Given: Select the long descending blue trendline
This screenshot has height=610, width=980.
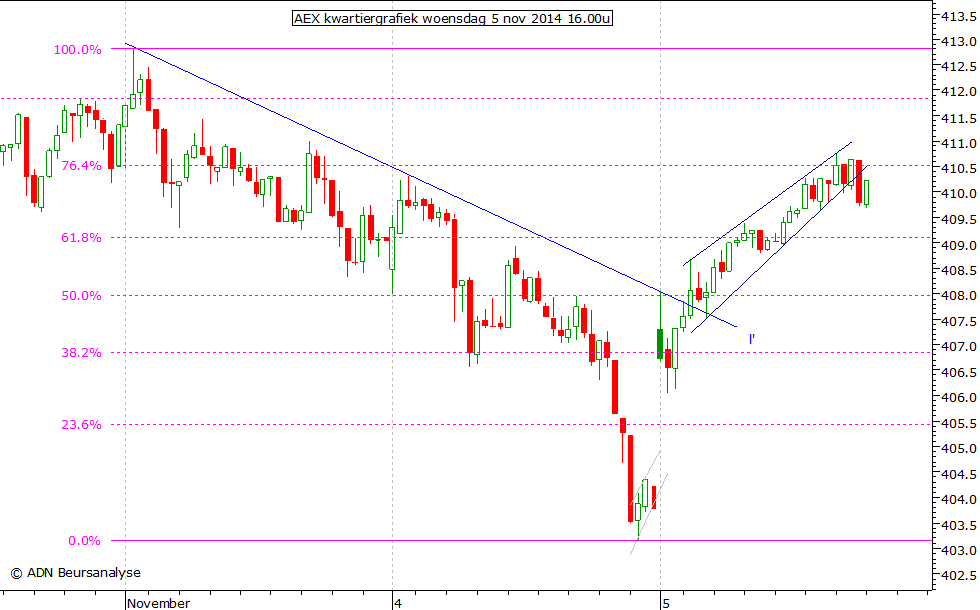Looking at the screenshot, I should click(431, 186).
